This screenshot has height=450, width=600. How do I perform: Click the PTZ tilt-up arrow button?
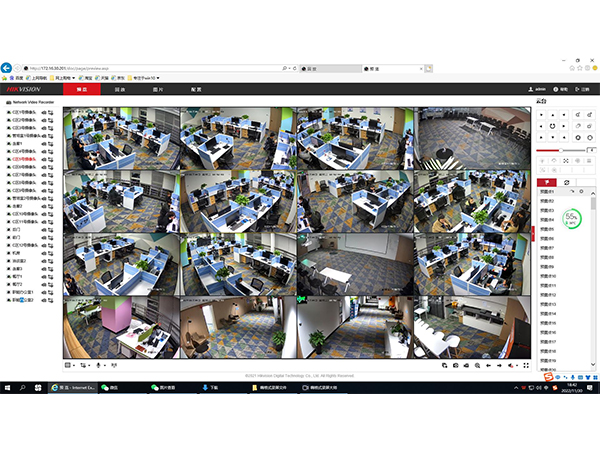(552, 115)
